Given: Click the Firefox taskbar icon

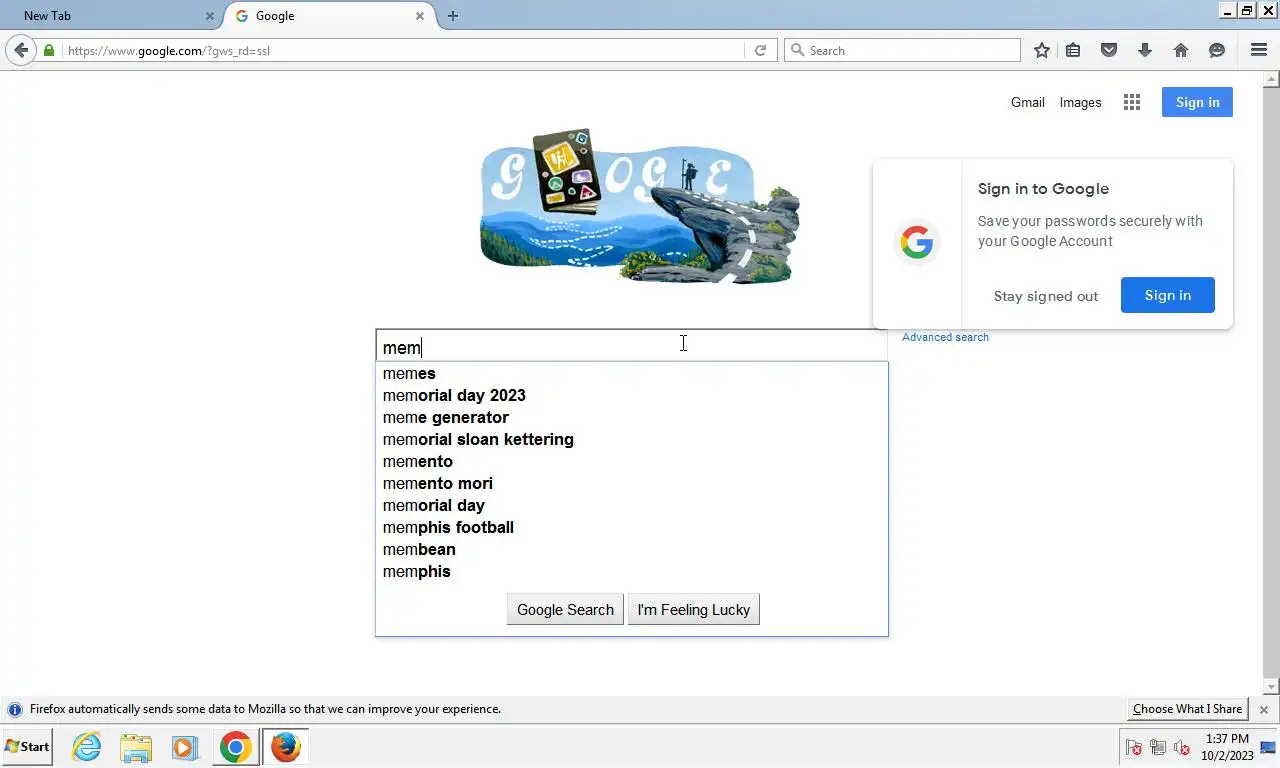Looking at the screenshot, I should [285, 747].
